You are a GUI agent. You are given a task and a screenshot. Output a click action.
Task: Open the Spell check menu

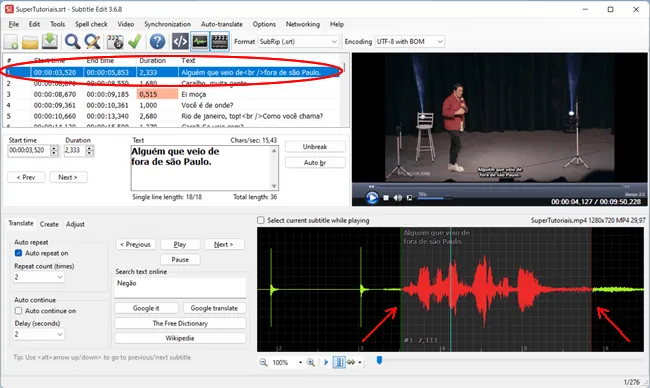pyautogui.click(x=91, y=24)
